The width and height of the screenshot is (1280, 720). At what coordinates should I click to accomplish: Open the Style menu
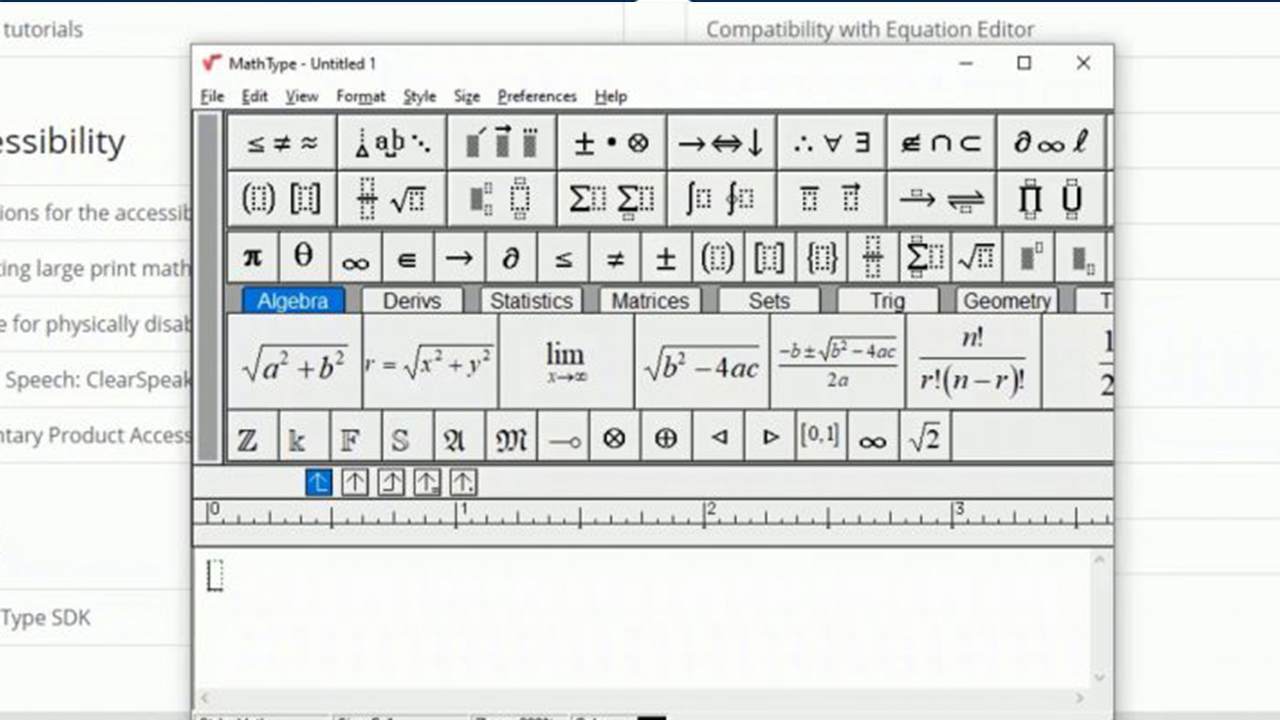(420, 97)
